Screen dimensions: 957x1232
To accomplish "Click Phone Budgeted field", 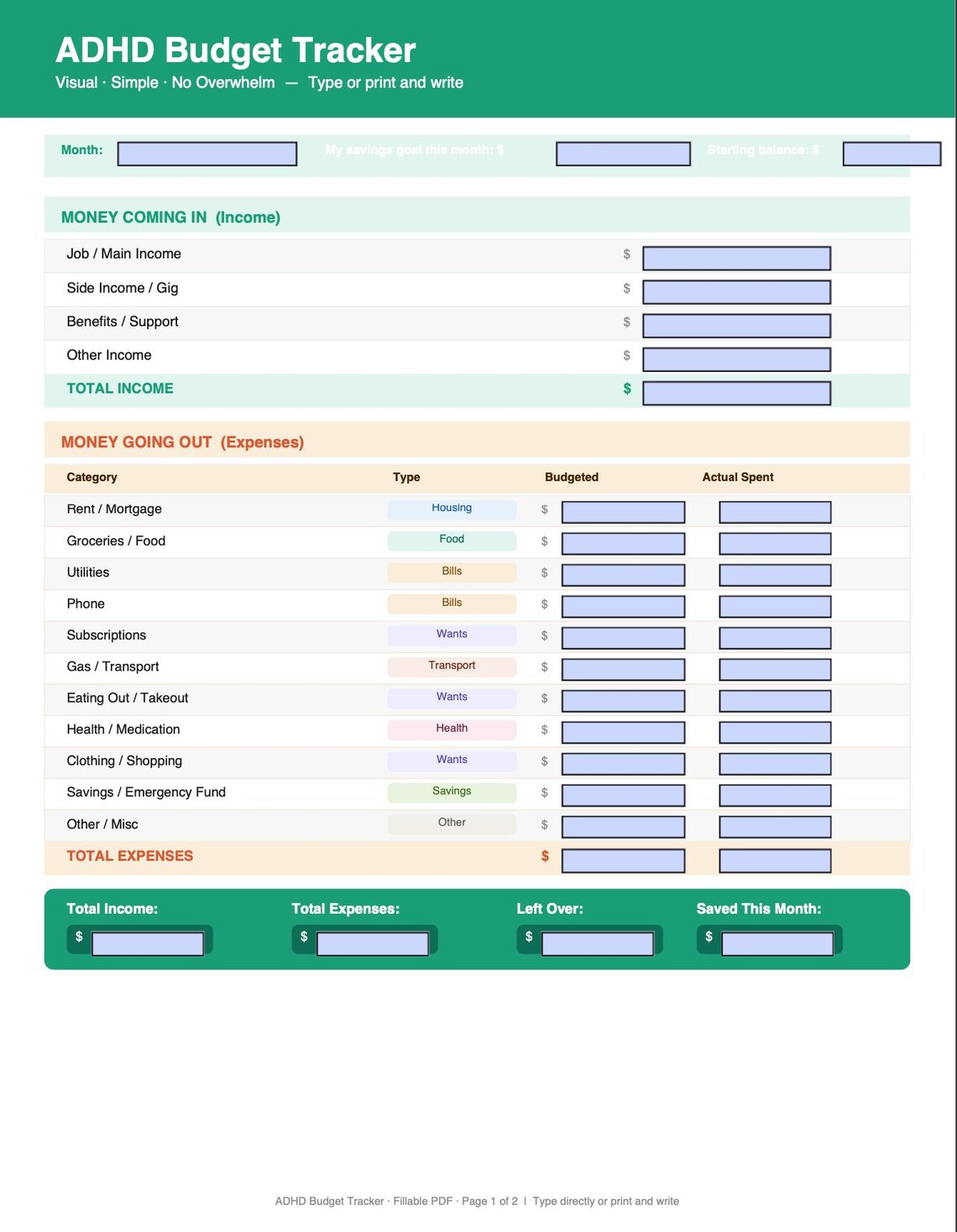I will [623, 607].
